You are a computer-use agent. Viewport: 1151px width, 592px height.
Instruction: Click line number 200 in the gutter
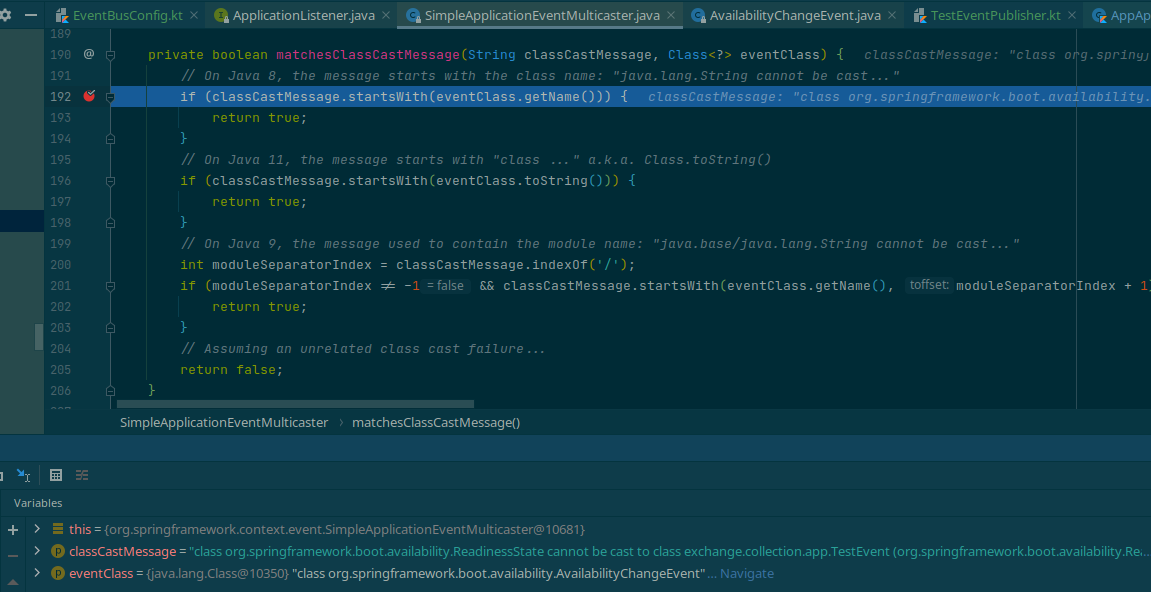[60, 264]
